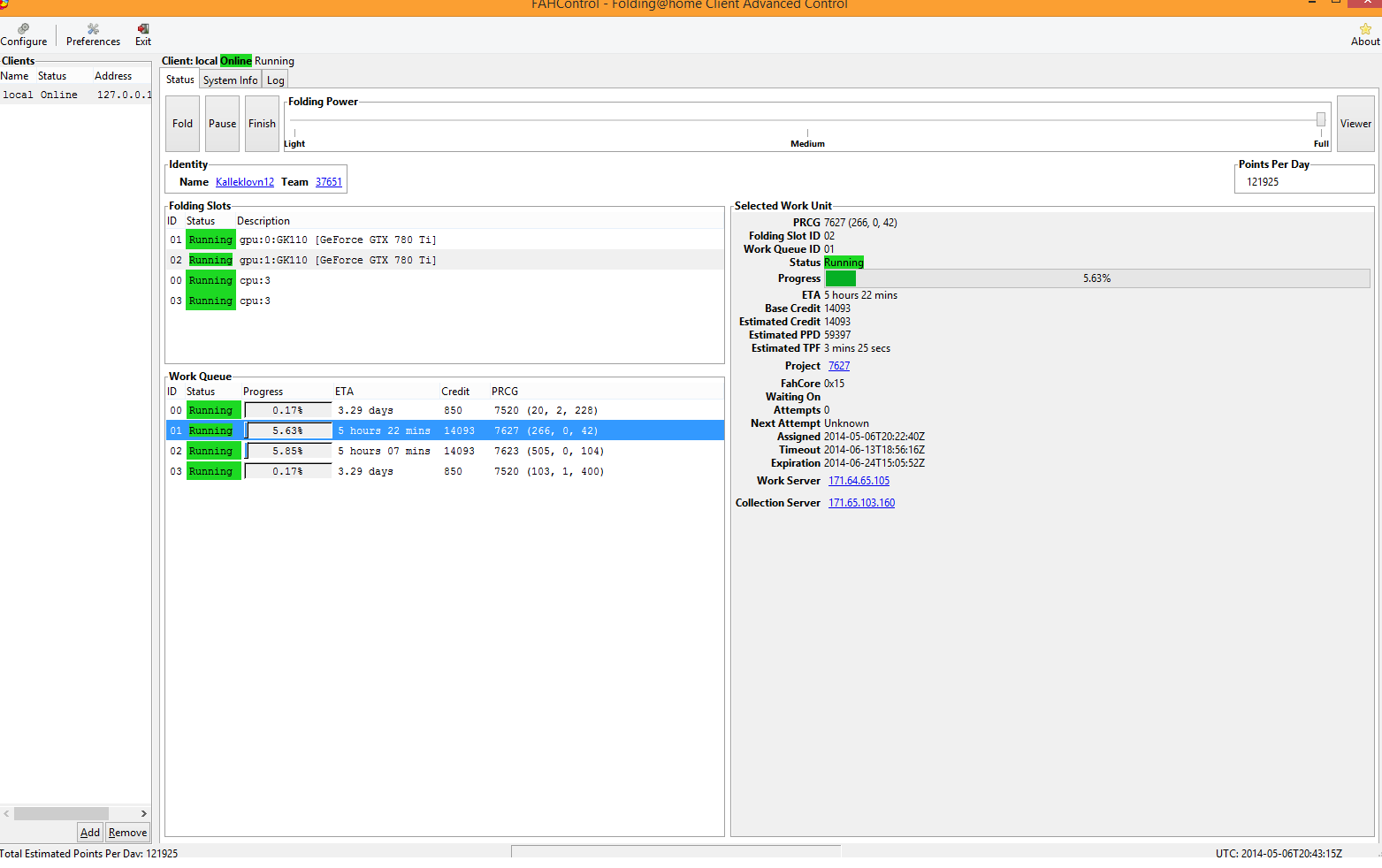Click the Expiration value 2014-06-24T15:05:52Z
The width and height of the screenshot is (1382, 868).
click(x=874, y=463)
